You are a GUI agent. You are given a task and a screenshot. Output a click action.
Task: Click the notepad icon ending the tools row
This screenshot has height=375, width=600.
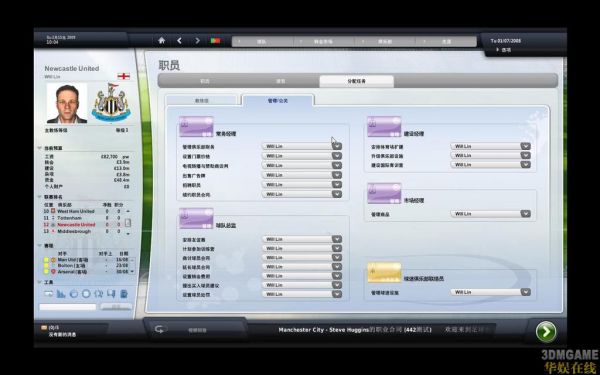coord(124,294)
